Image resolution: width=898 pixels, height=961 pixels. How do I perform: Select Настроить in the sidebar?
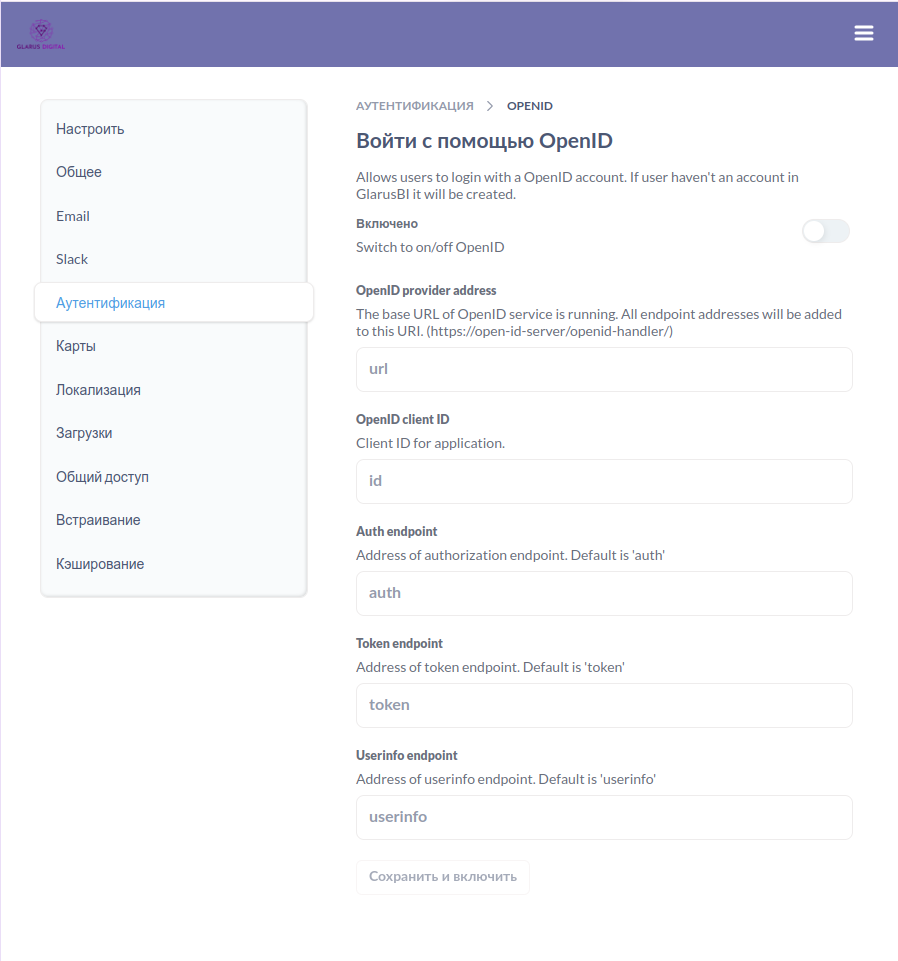tap(90, 128)
